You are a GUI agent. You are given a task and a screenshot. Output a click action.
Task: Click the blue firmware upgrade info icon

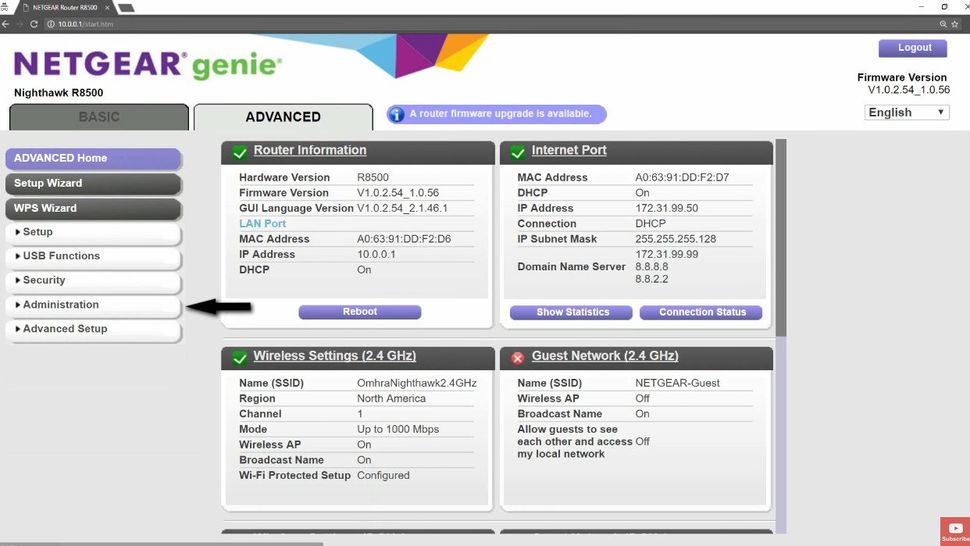(x=396, y=114)
